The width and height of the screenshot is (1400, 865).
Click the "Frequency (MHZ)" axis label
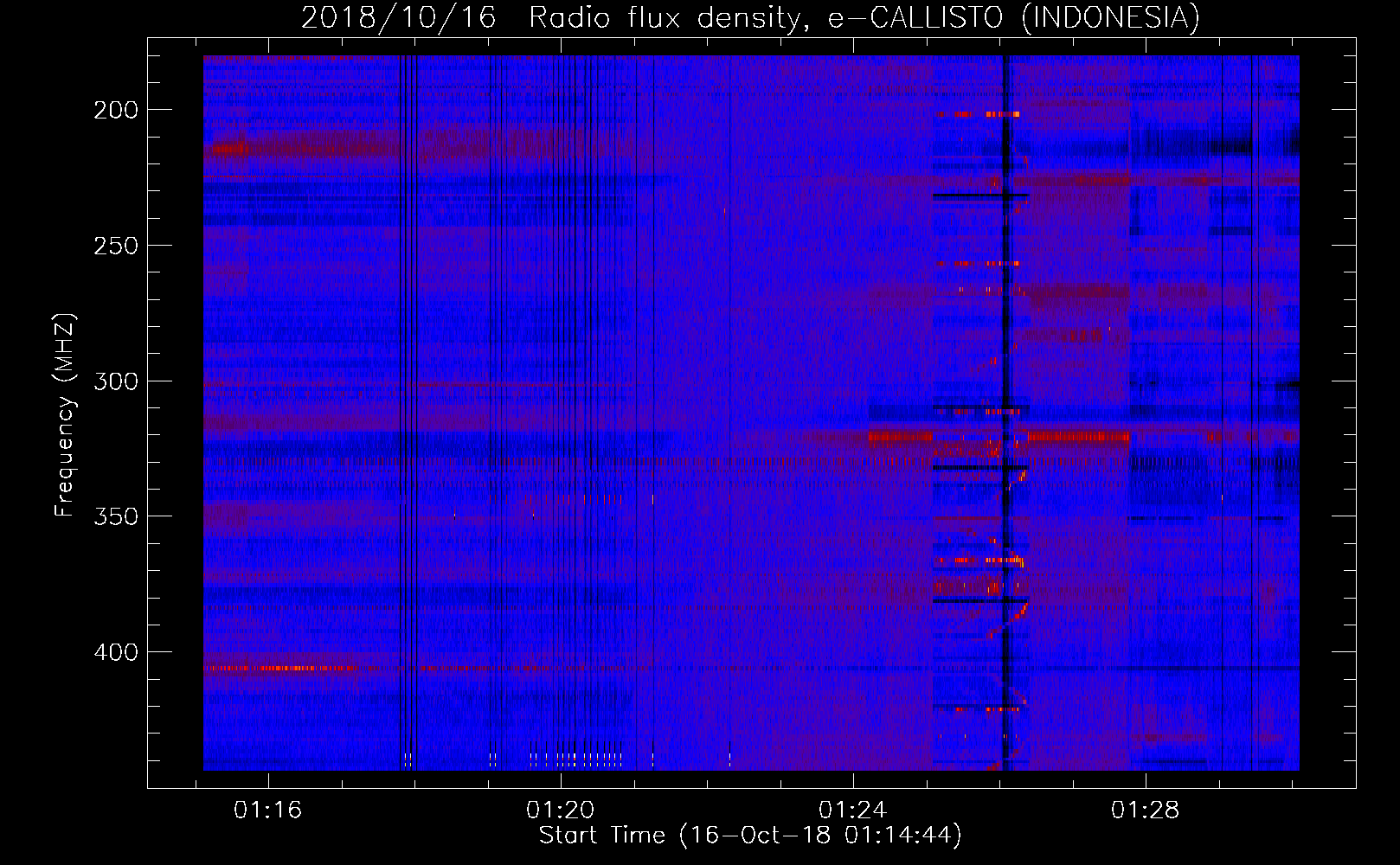(x=65, y=414)
